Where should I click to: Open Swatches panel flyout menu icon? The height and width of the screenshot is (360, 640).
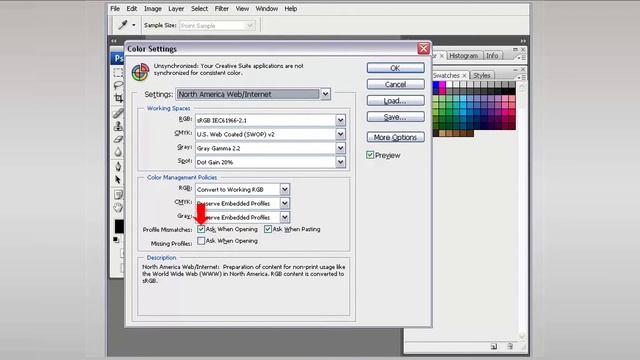(522, 77)
